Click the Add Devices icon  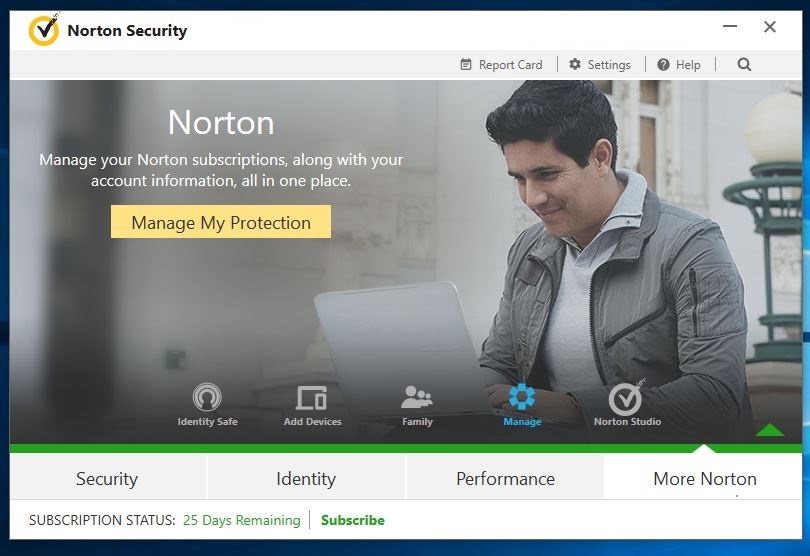click(x=312, y=398)
